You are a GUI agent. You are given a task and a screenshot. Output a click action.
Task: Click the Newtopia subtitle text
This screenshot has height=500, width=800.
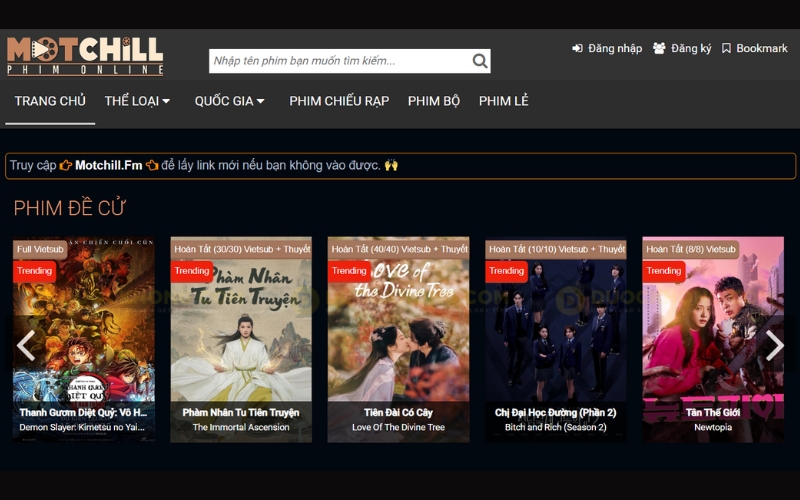(713, 428)
